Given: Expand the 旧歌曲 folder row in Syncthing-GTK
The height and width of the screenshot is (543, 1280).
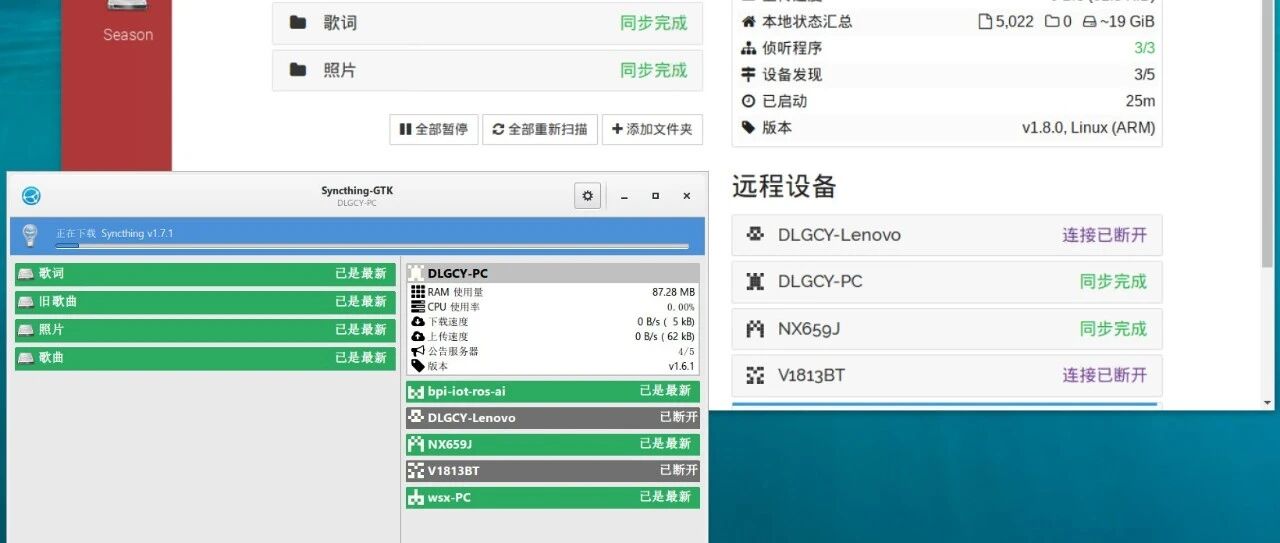Looking at the screenshot, I should click(205, 301).
